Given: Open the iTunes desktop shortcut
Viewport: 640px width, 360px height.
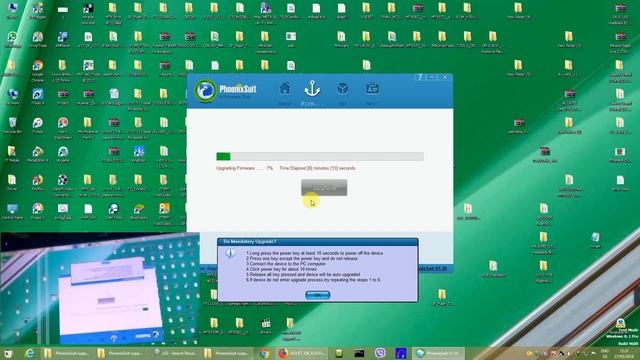Looking at the screenshot, I should pos(38,124).
